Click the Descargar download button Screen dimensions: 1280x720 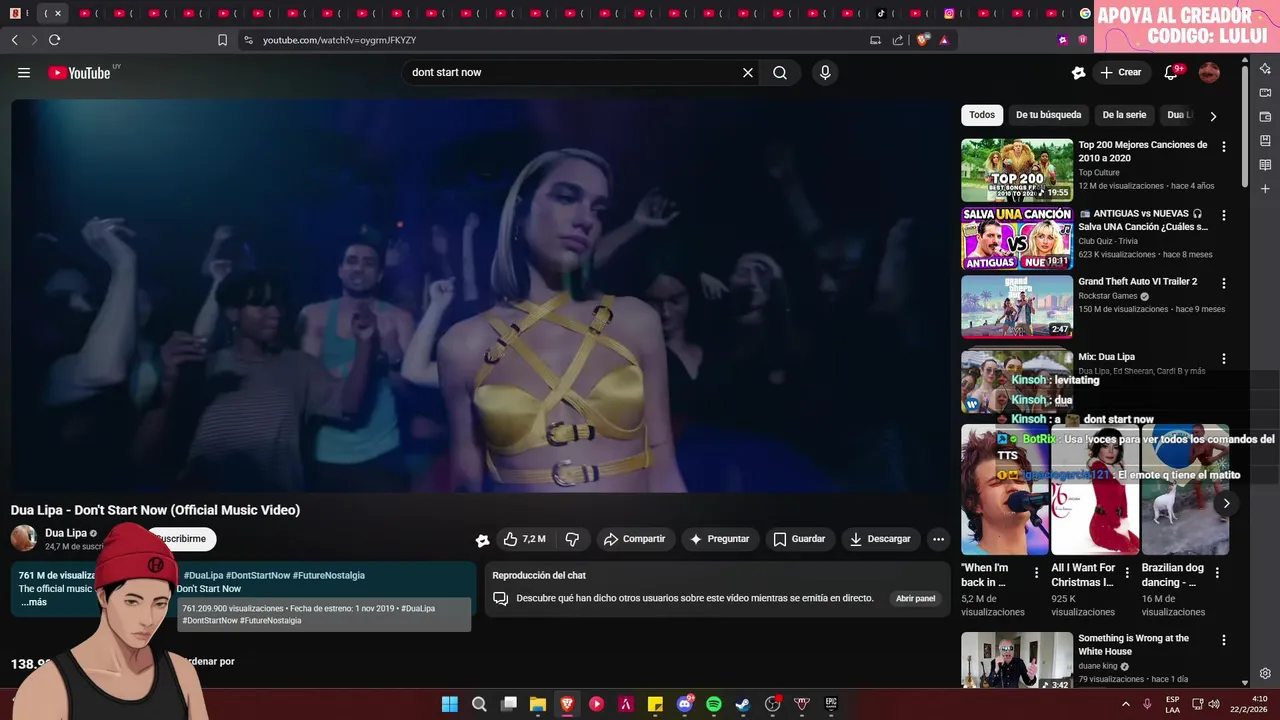coord(880,539)
